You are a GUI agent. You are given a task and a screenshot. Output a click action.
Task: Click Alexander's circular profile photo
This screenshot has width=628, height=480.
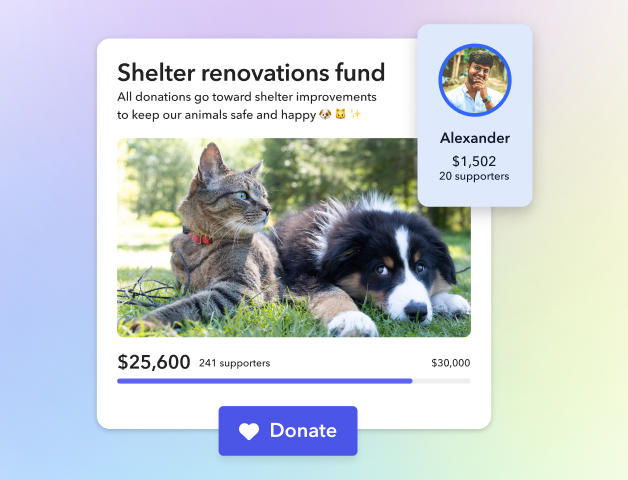(475, 80)
